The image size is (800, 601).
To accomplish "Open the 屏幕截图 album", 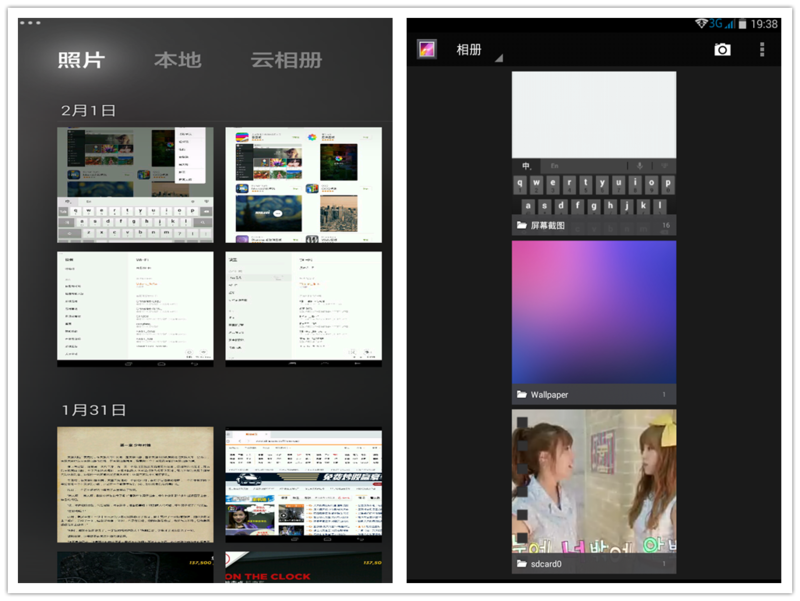I will tap(594, 150).
